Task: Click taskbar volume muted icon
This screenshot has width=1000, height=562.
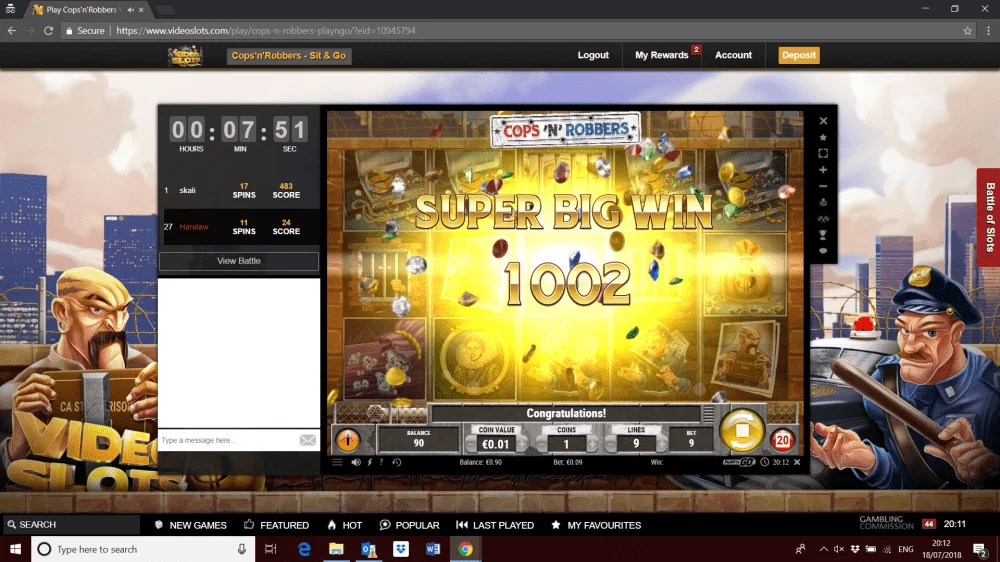Action: (x=839, y=549)
